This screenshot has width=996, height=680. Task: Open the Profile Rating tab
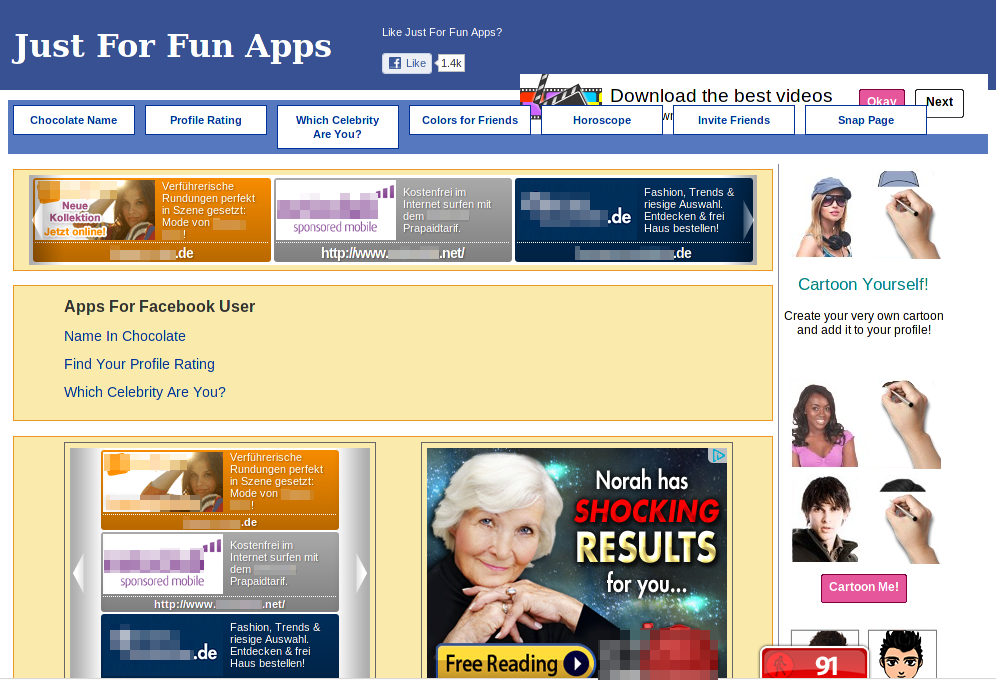(x=206, y=120)
